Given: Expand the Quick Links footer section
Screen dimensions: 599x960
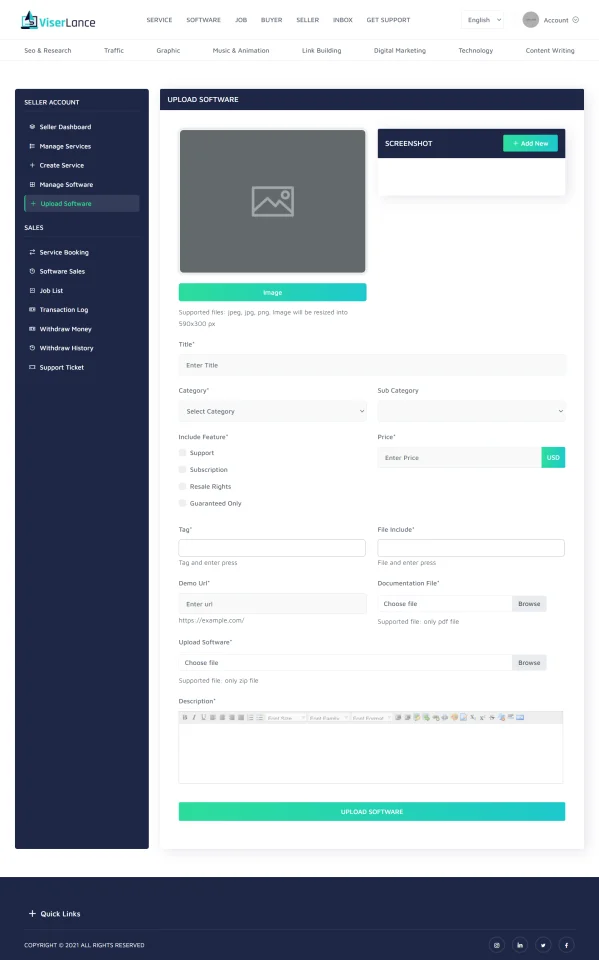Looking at the screenshot, I should (55, 913).
